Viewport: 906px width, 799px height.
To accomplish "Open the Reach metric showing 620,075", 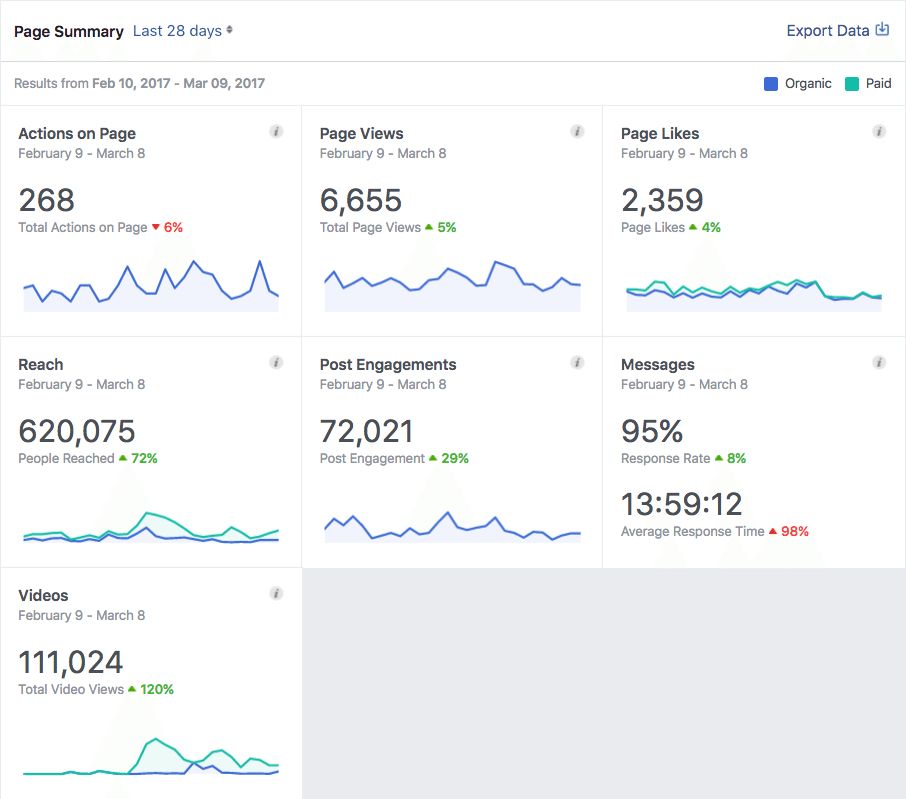I will click(77, 431).
